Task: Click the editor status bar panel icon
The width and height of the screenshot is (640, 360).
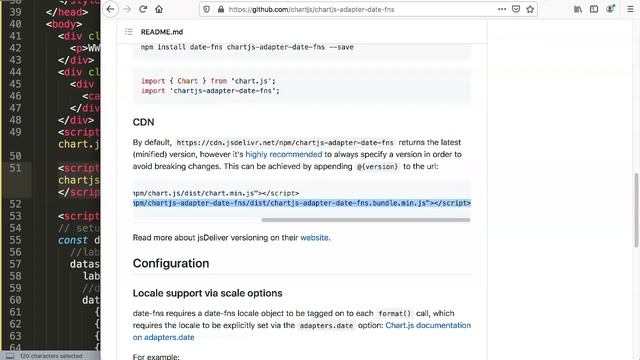Action: pos(10,356)
